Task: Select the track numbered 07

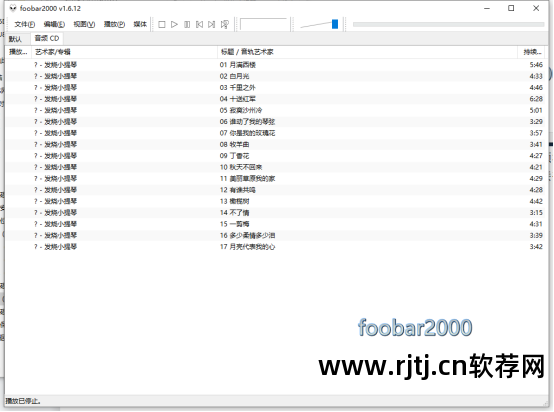Action: pos(275,133)
